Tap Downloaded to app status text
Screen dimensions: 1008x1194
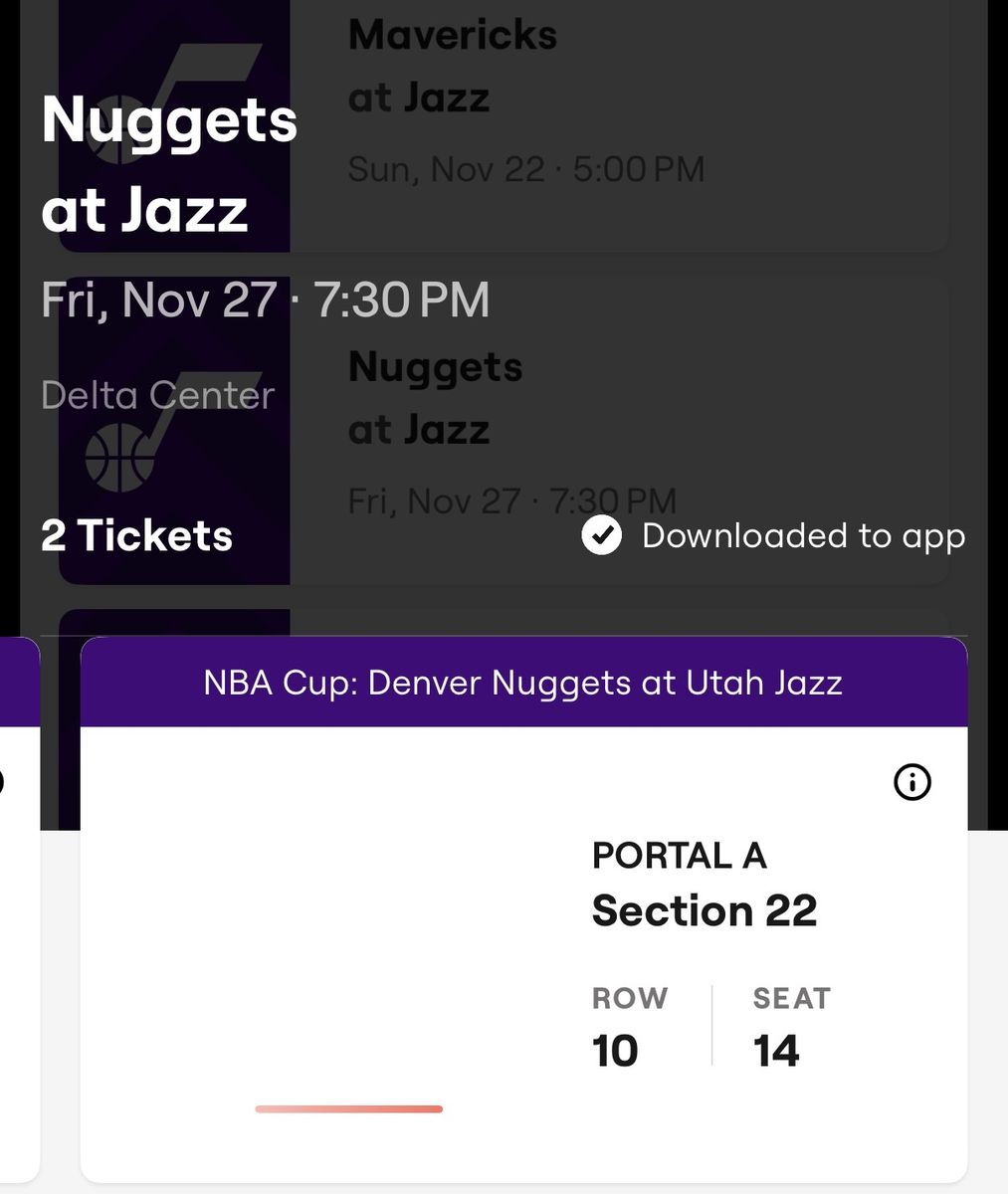pos(804,535)
